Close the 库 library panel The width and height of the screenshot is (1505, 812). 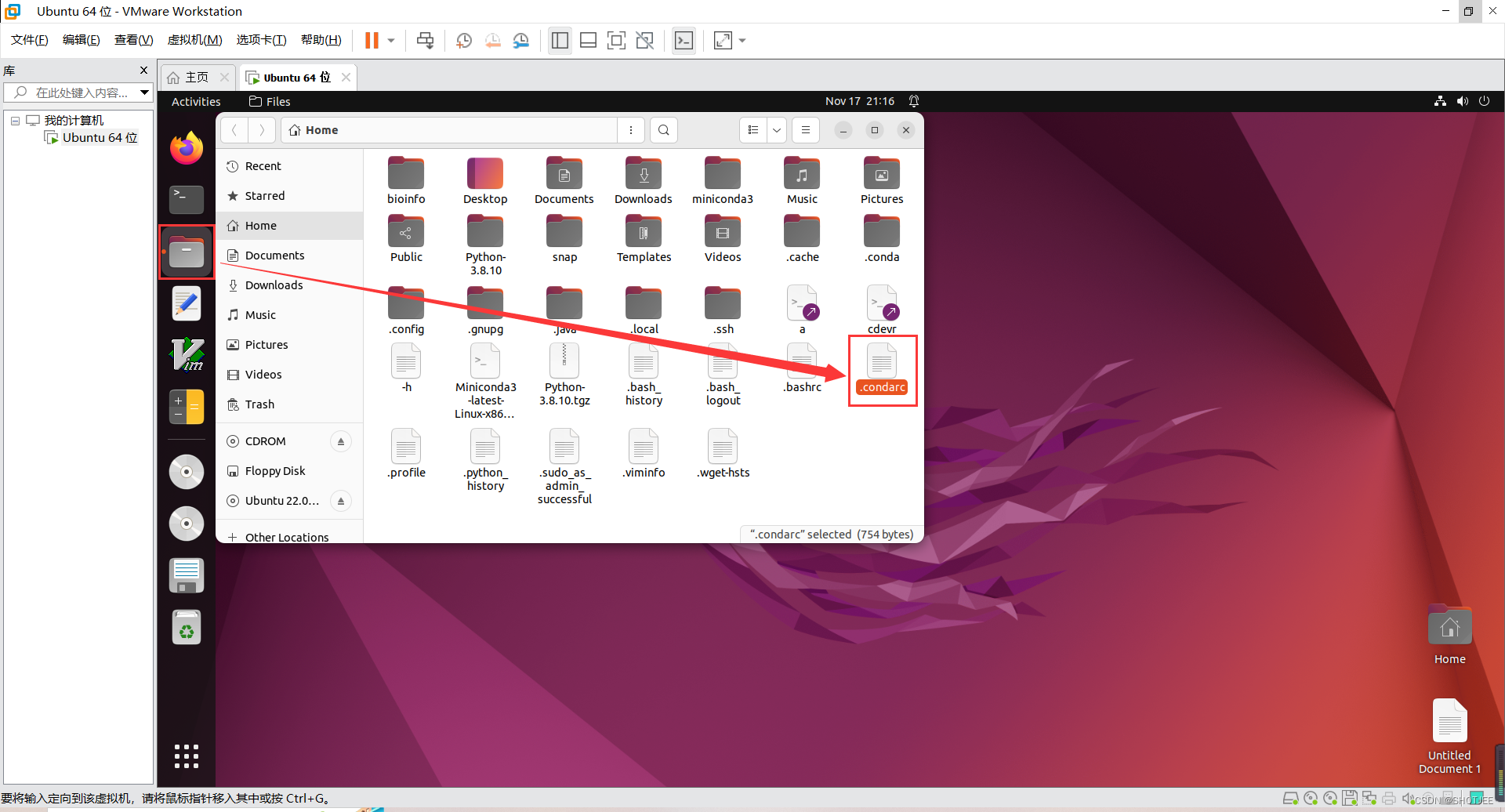143,71
